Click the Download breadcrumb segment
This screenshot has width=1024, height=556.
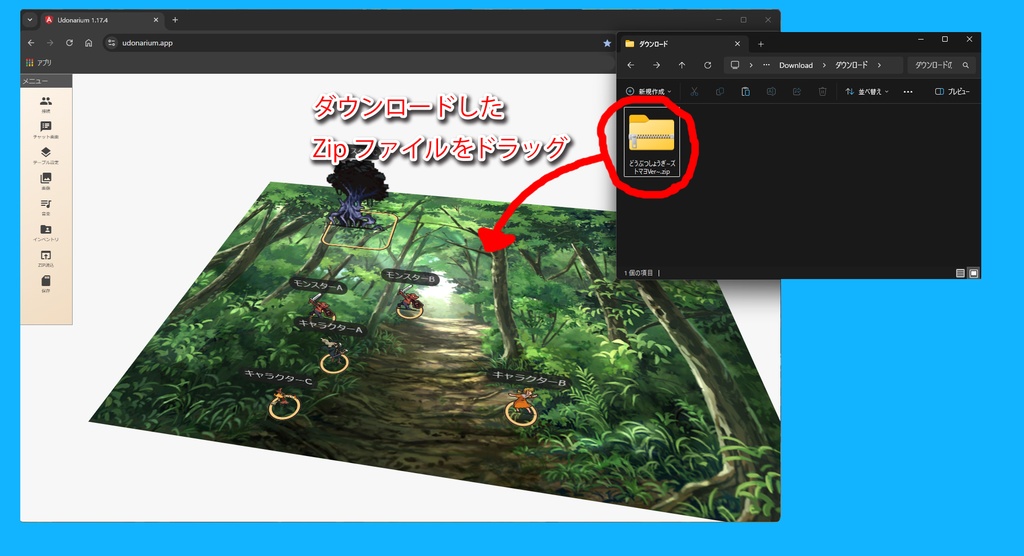click(x=795, y=65)
